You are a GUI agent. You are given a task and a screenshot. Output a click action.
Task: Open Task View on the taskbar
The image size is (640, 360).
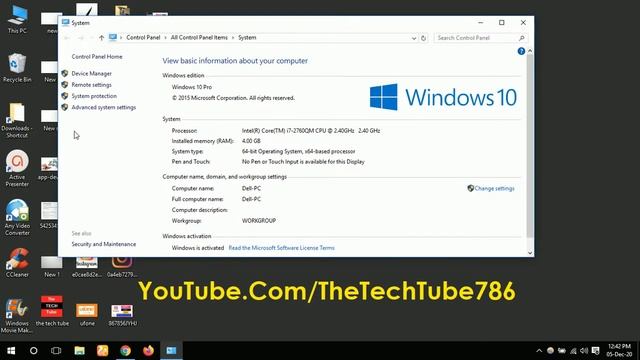[x=56, y=351]
